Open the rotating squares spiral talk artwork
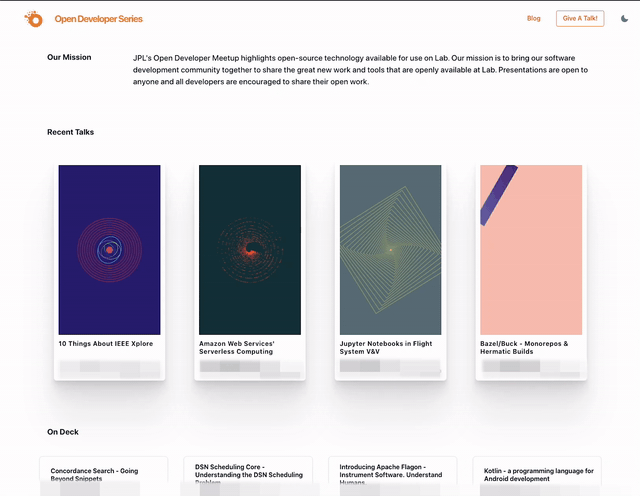The width and height of the screenshot is (640, 496). (x=390, y=249)
